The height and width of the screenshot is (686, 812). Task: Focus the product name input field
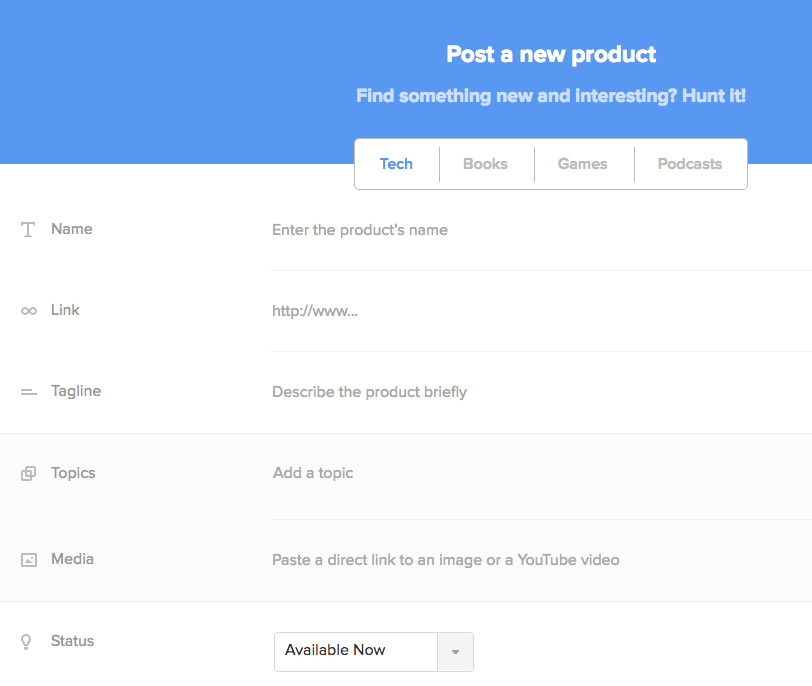pos(540,230)
